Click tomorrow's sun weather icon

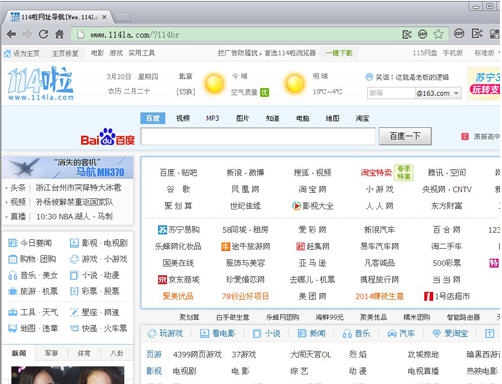pyautogui.click(x=295, y=83)
